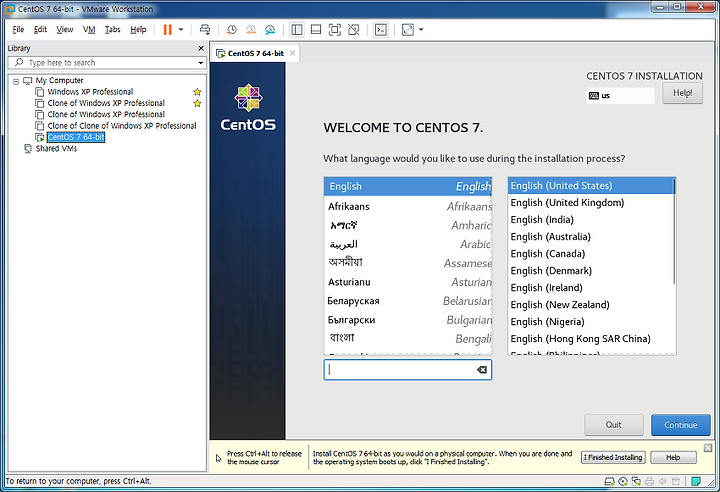Select Clone of Clone of Windows XP Professional
The height and width of the screenshot is (492, 720).
click(x=122, y=125)
